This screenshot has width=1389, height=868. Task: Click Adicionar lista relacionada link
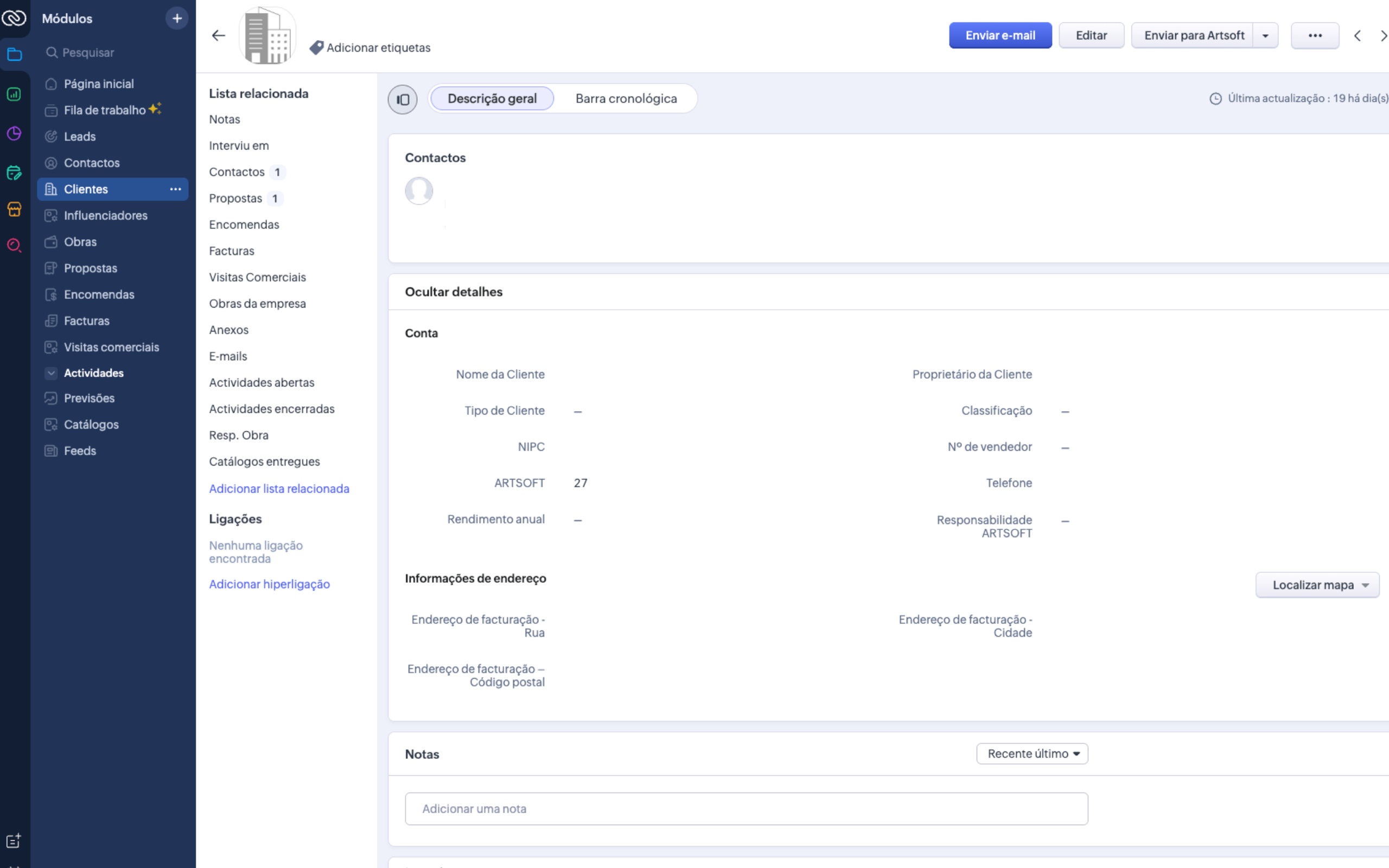coord(279,489)
